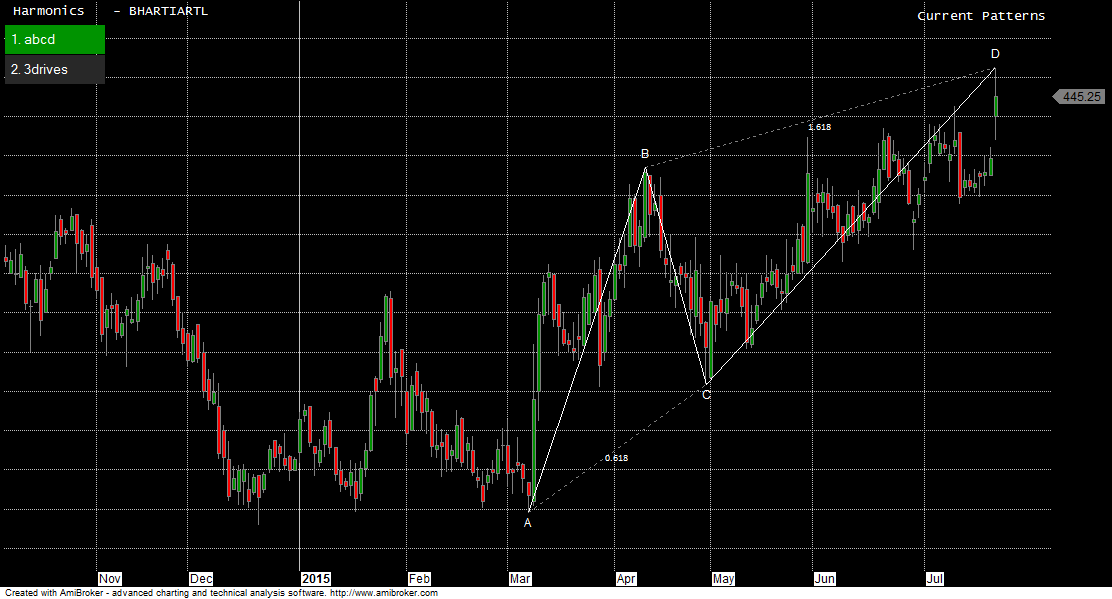Click point C pattern marker
1112x599 pixels.
click(x=706, y=396)
